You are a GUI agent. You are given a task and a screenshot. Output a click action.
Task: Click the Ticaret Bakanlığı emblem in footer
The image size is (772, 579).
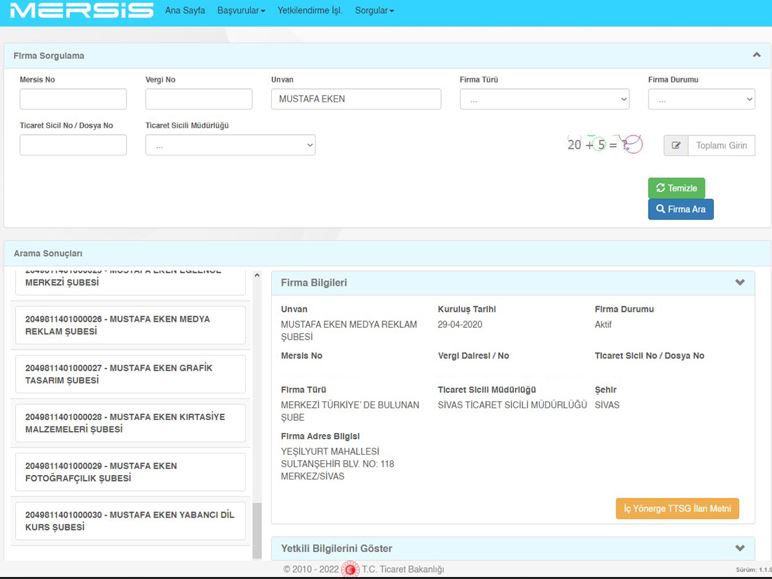pos(350,569)
